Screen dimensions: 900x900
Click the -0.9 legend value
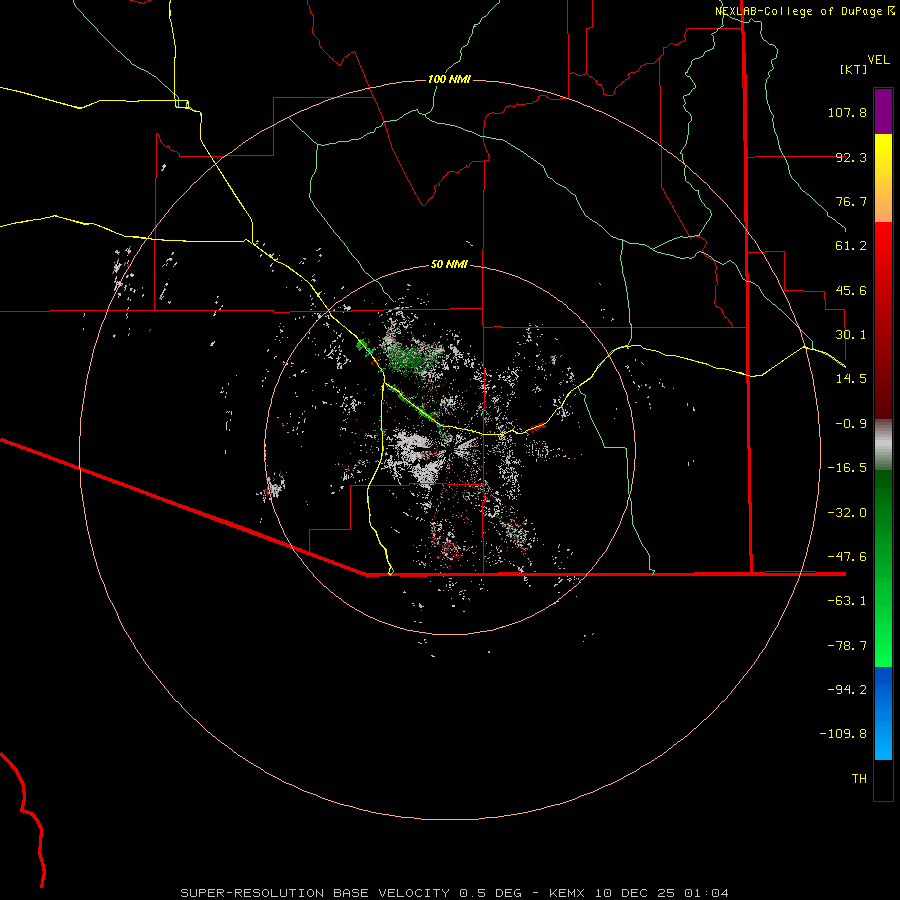coord(851,424)
